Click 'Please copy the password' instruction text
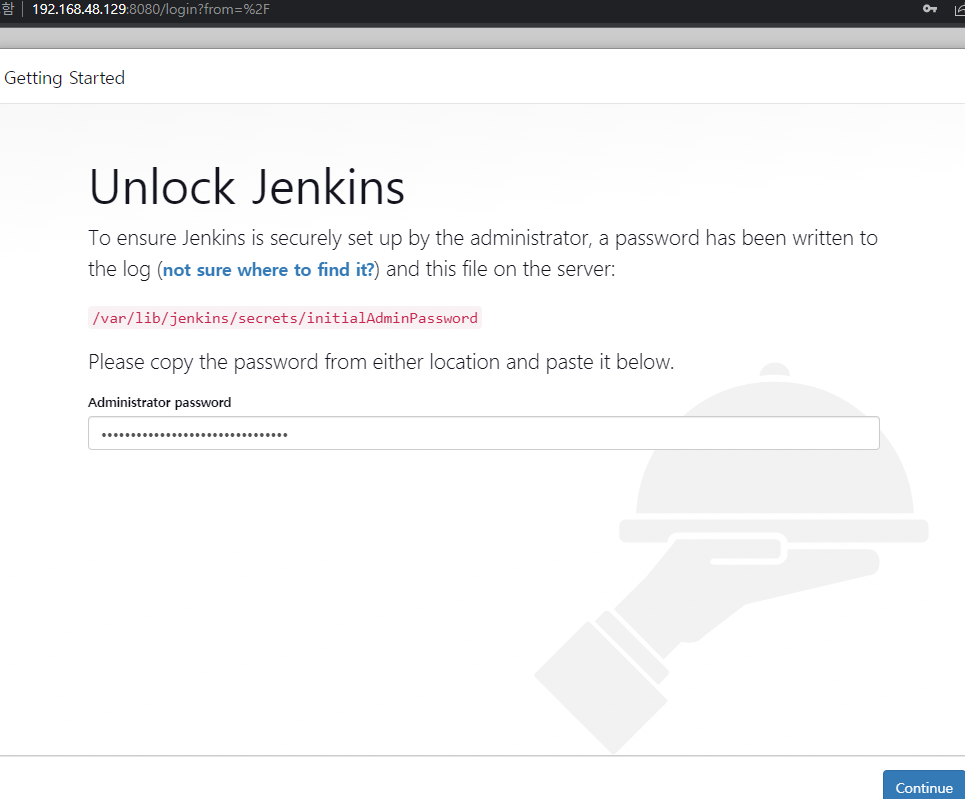The width and height of the screenshot is (965, 799). 381,362
